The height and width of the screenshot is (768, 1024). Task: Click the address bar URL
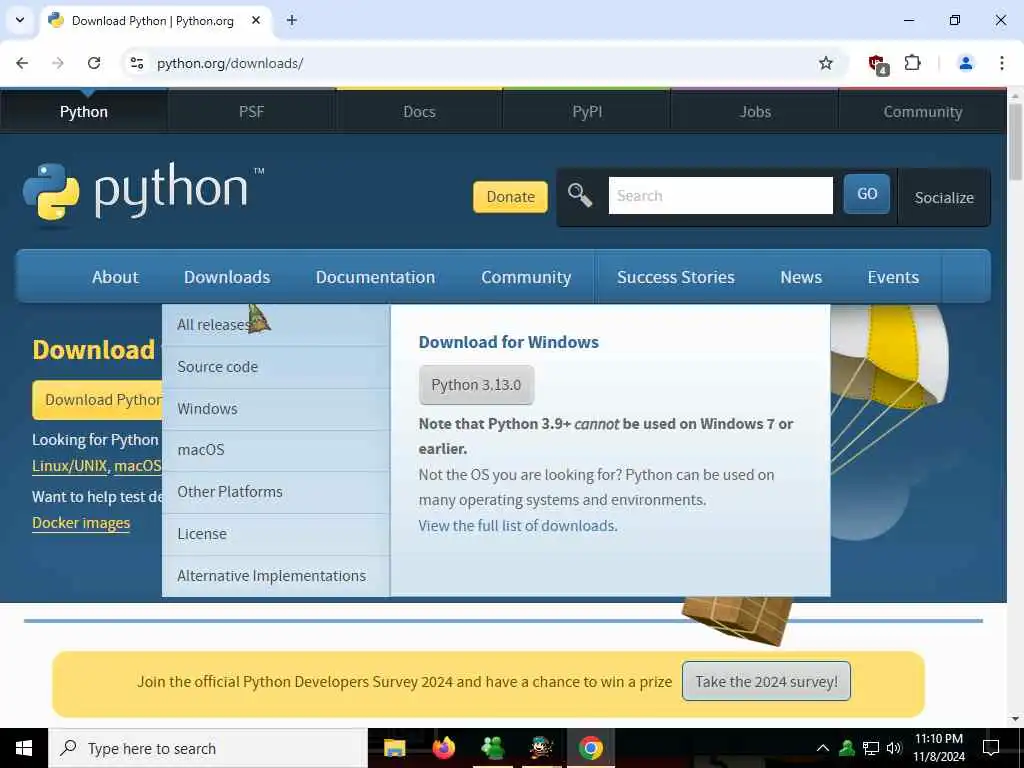tap(230, 63)
